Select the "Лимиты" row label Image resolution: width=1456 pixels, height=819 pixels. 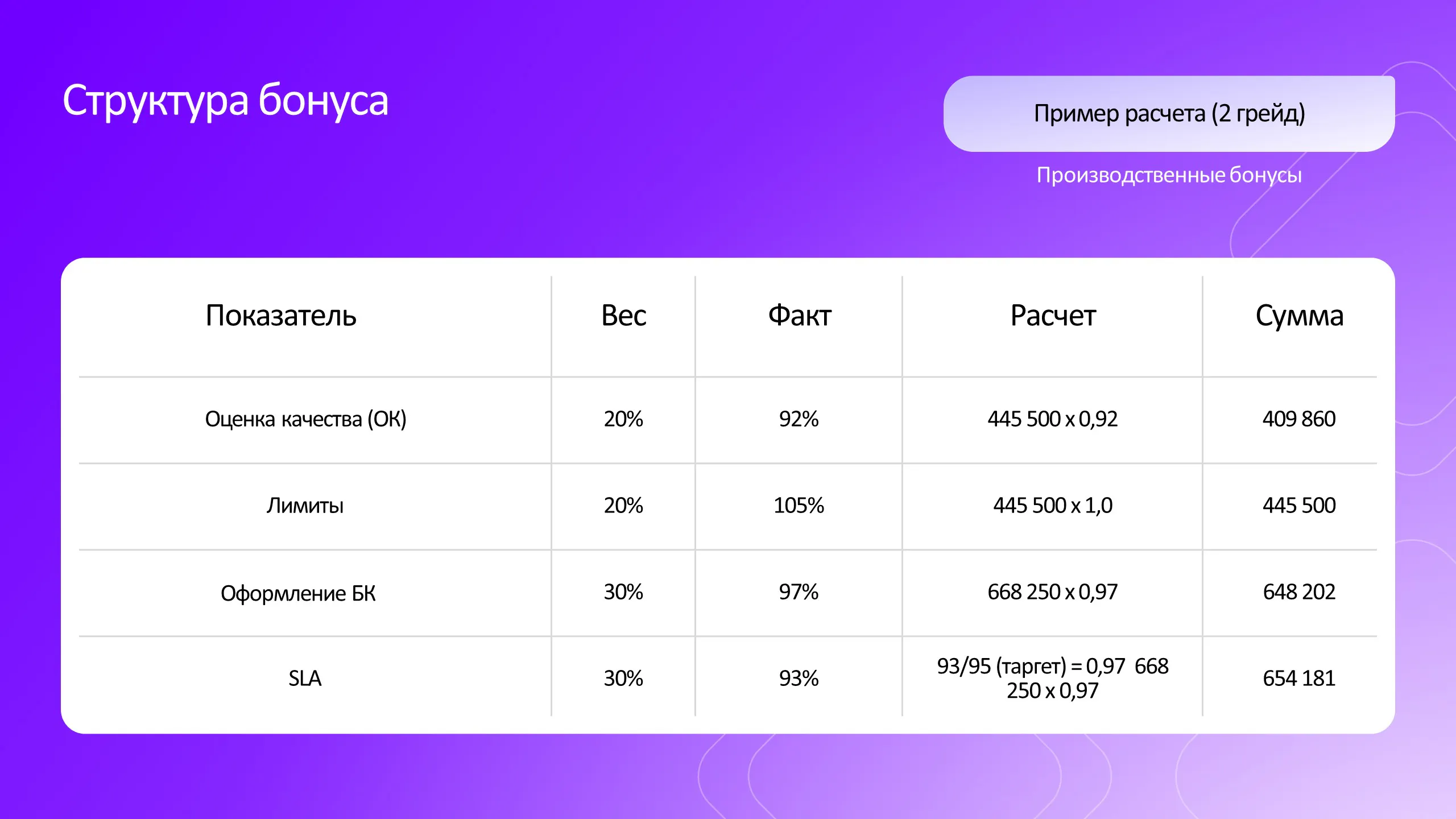coord(305,506)
